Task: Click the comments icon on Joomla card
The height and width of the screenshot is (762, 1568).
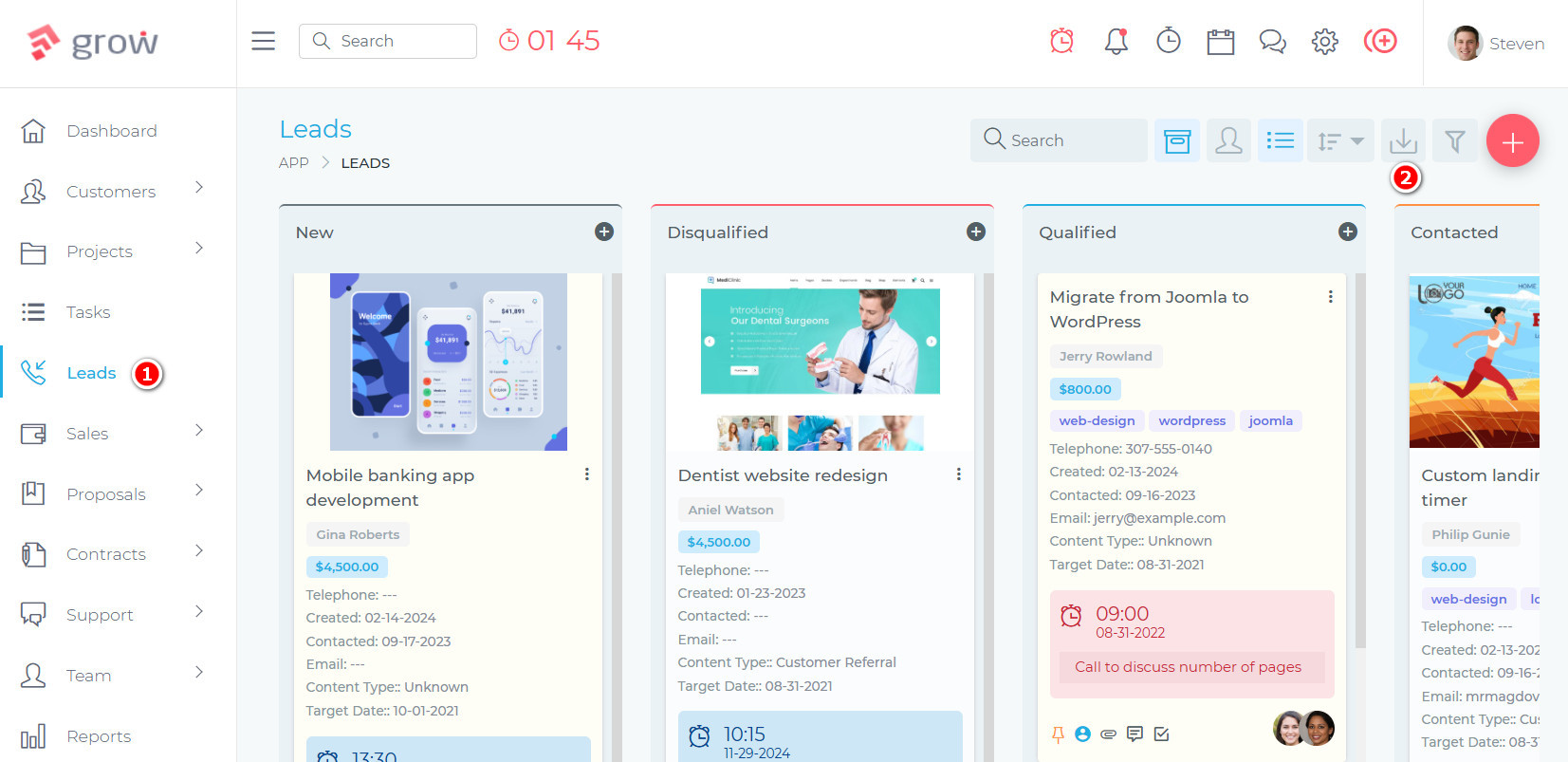Action: tap(1134, 734)
